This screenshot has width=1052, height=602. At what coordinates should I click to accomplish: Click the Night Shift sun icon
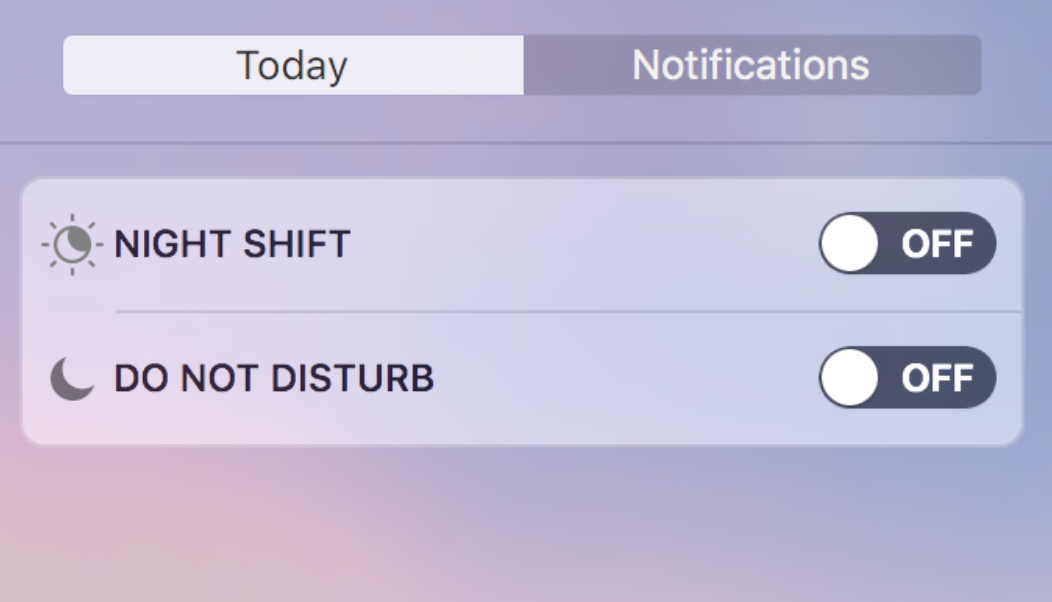(x=72, y=244)
